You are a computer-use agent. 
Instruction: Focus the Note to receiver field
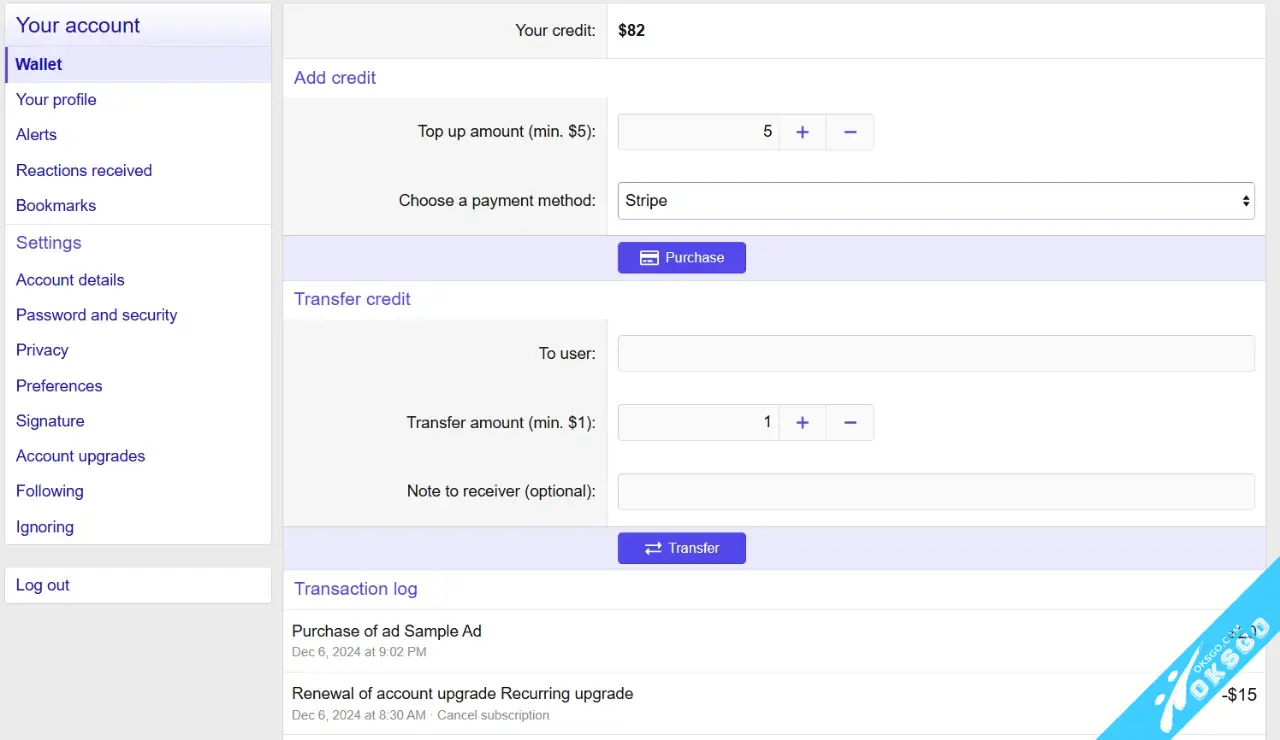[936, 492]
